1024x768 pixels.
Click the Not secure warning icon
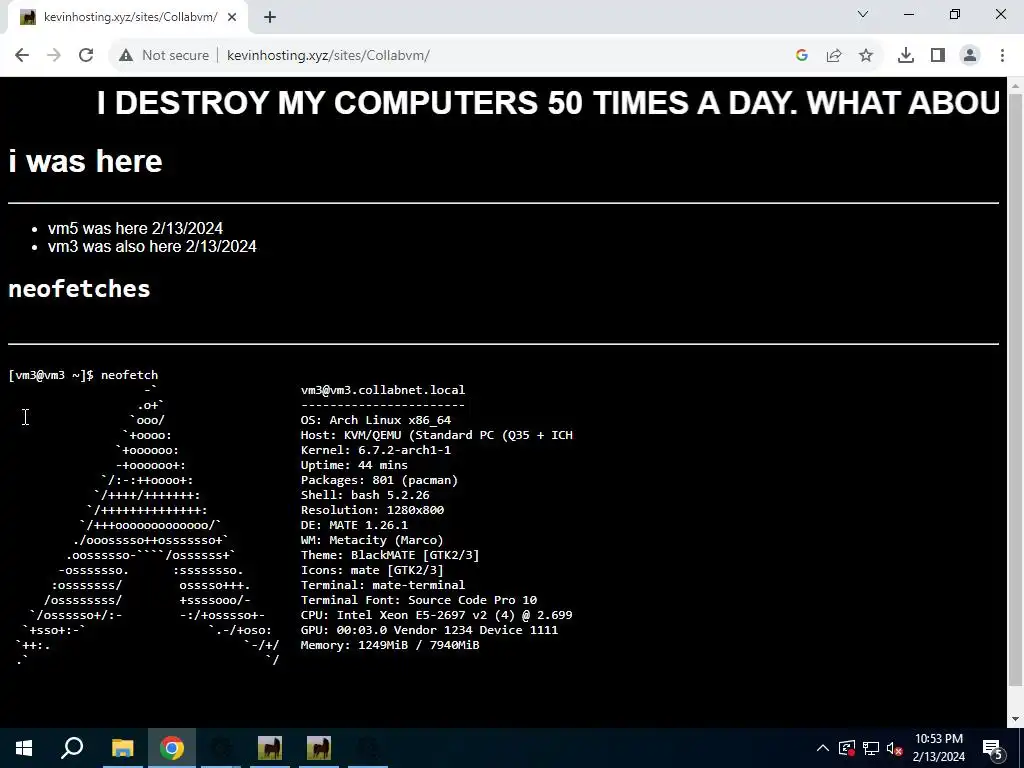pyautogui.click(x=126, y=56)
